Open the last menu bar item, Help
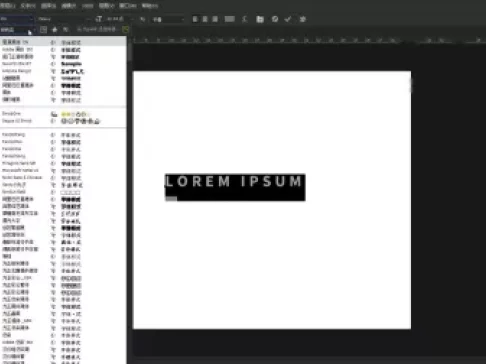486x364 pixels. pos(150,6)
